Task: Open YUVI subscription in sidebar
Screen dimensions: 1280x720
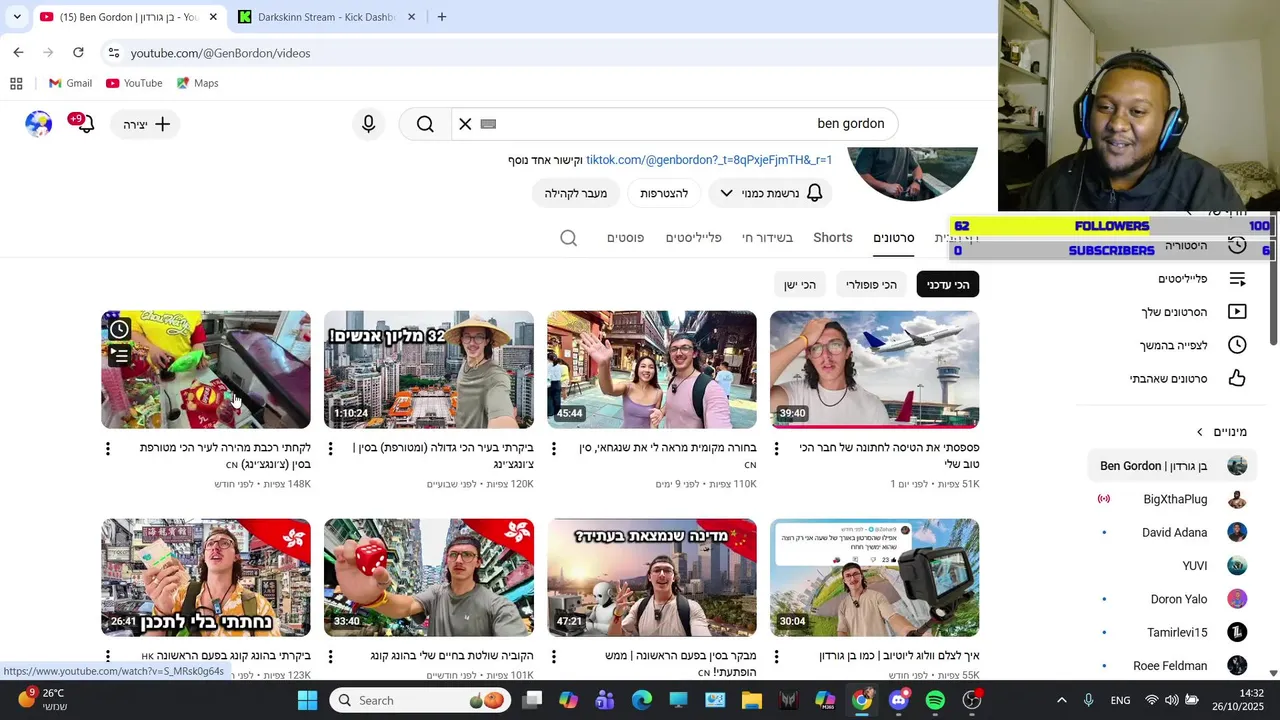Action: coord(1174,566)
